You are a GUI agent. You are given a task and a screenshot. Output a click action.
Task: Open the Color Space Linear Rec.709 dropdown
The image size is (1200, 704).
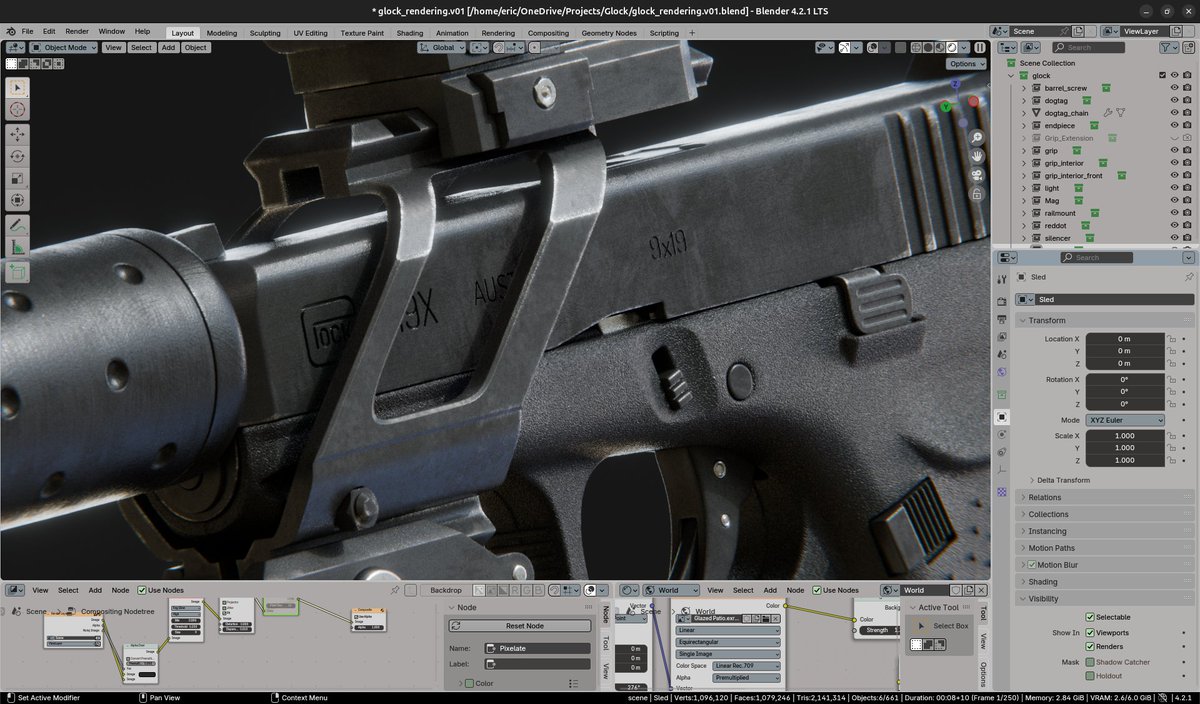(746, 666)
